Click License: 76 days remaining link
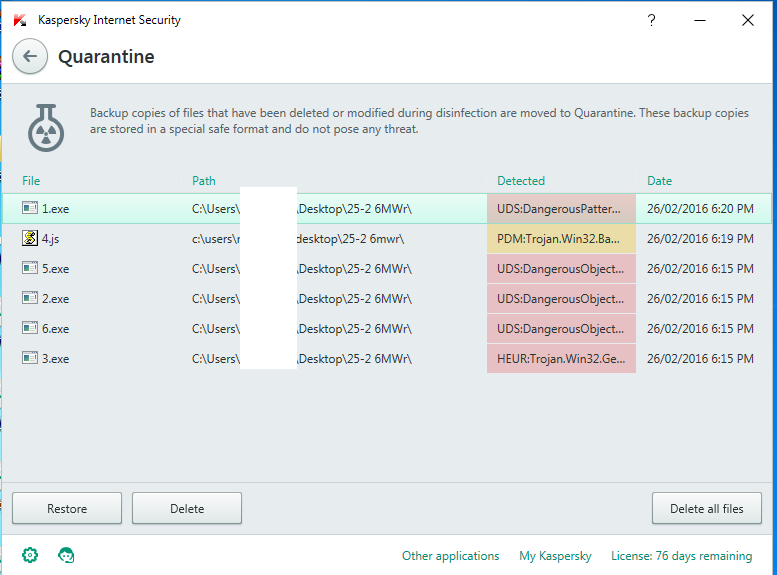The width and height of the screenshot is (777, 575). [681, 556]
